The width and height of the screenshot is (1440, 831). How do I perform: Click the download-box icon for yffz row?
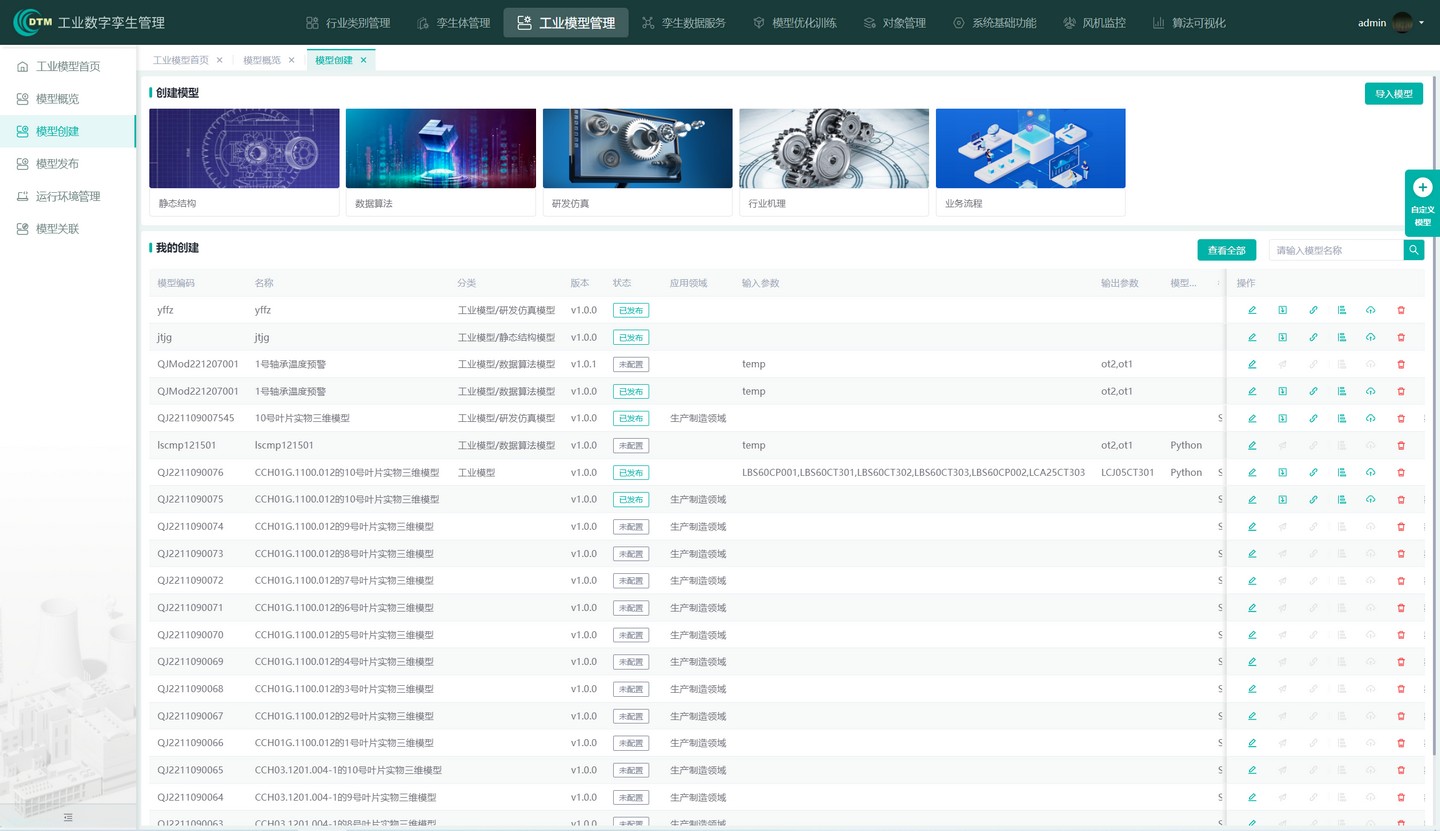(1282, 310)
